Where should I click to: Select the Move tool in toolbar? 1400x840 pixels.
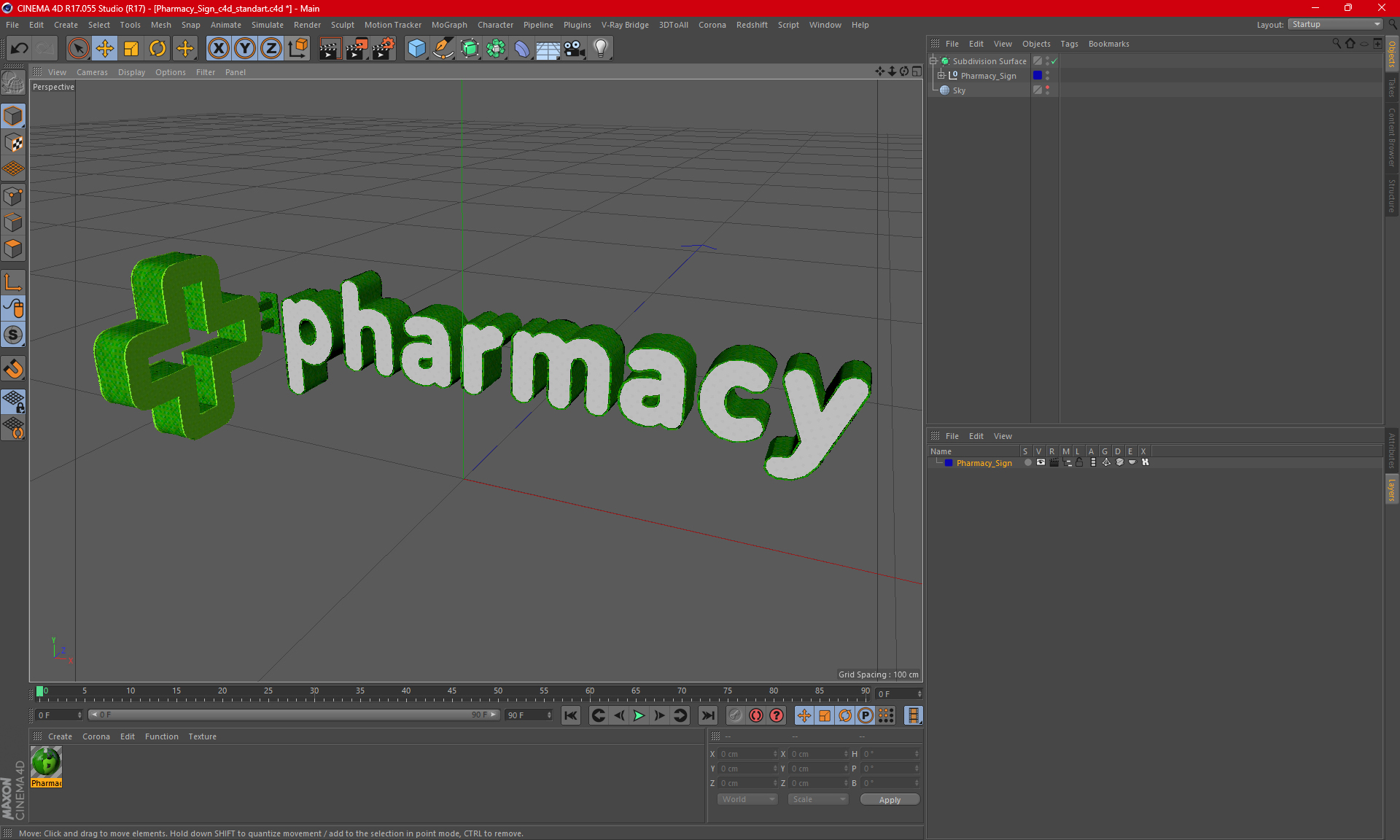tap(105, 49)
